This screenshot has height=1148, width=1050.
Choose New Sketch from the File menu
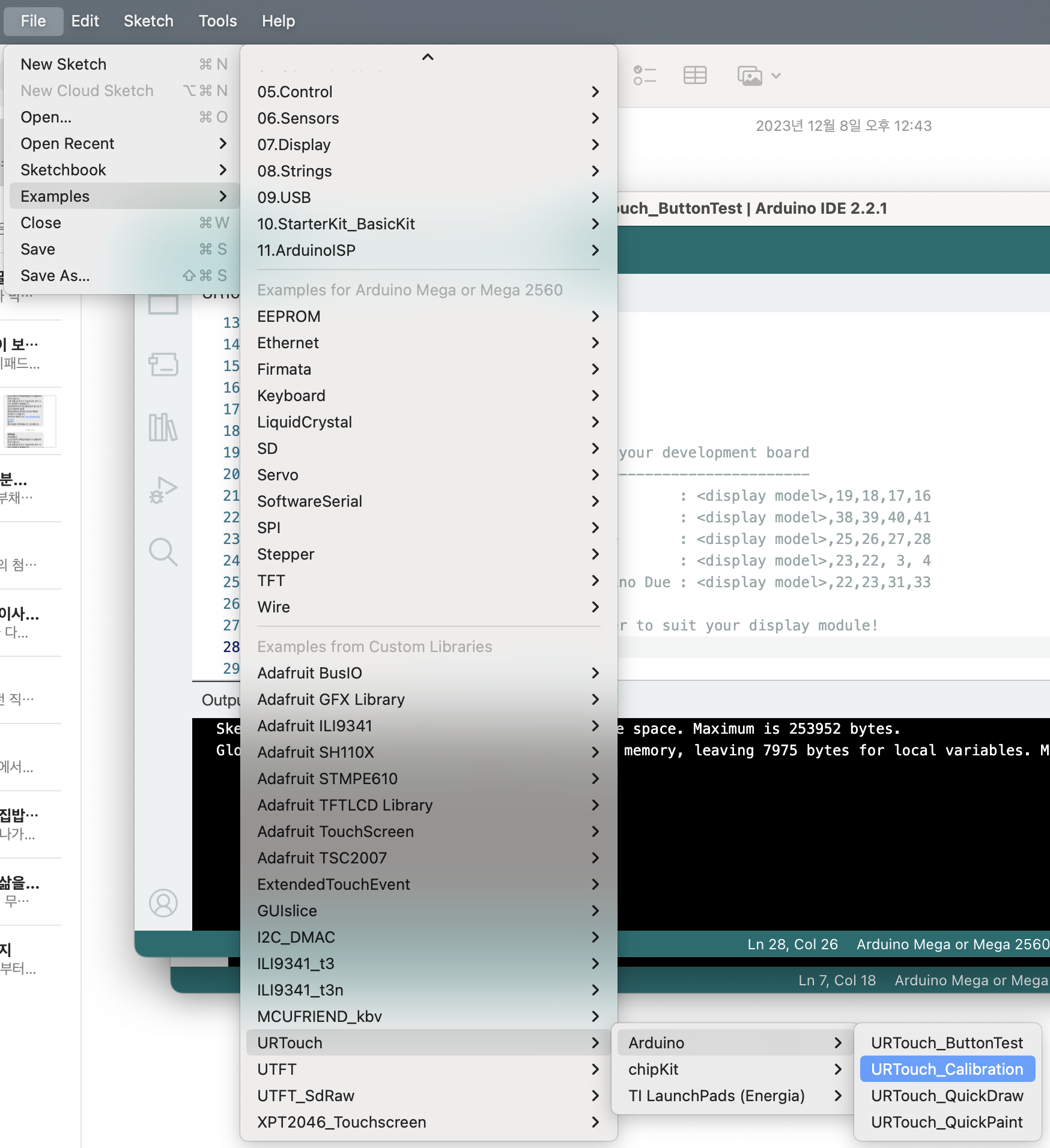click(x=64, y=64)
